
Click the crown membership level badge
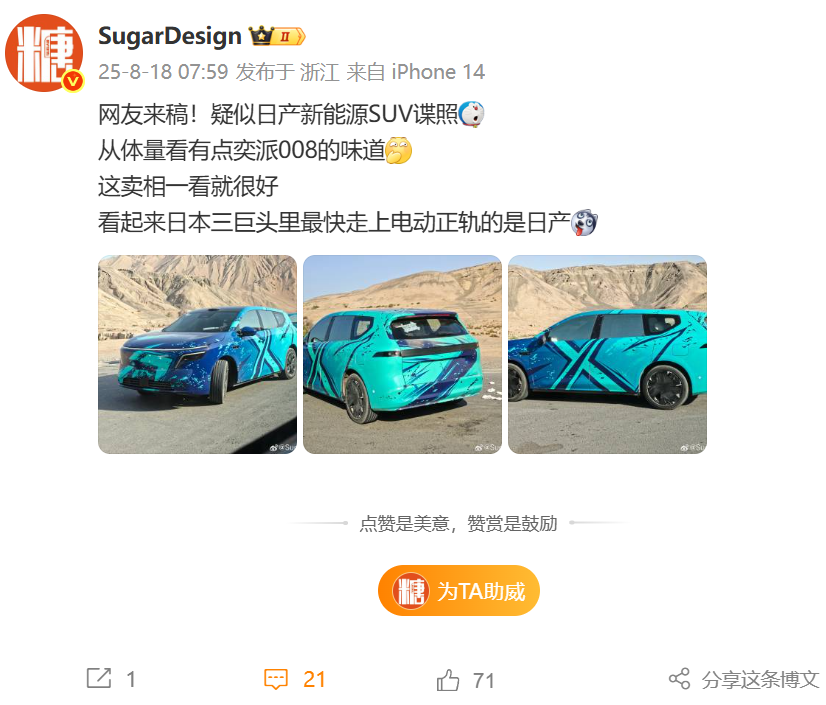coord(277,36)
